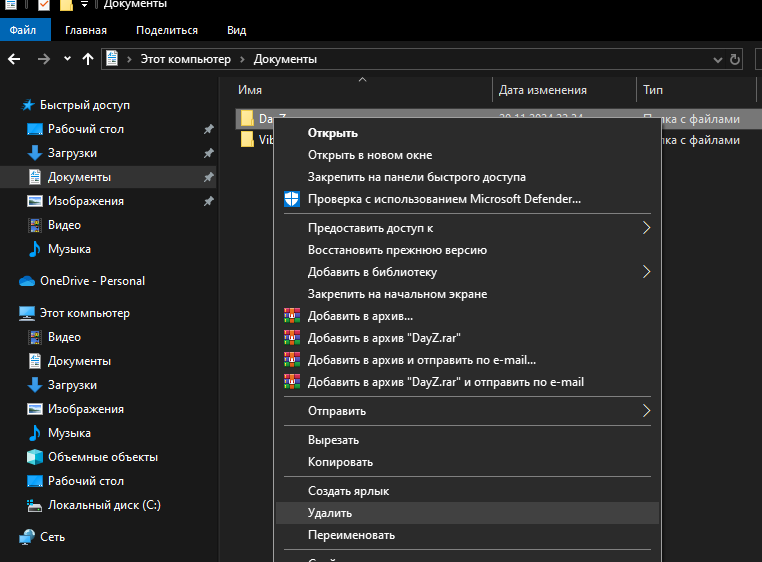This screenshot has height=562, width=762.
Task: Click the DayZ folder icon
Action: pos(247,118)
